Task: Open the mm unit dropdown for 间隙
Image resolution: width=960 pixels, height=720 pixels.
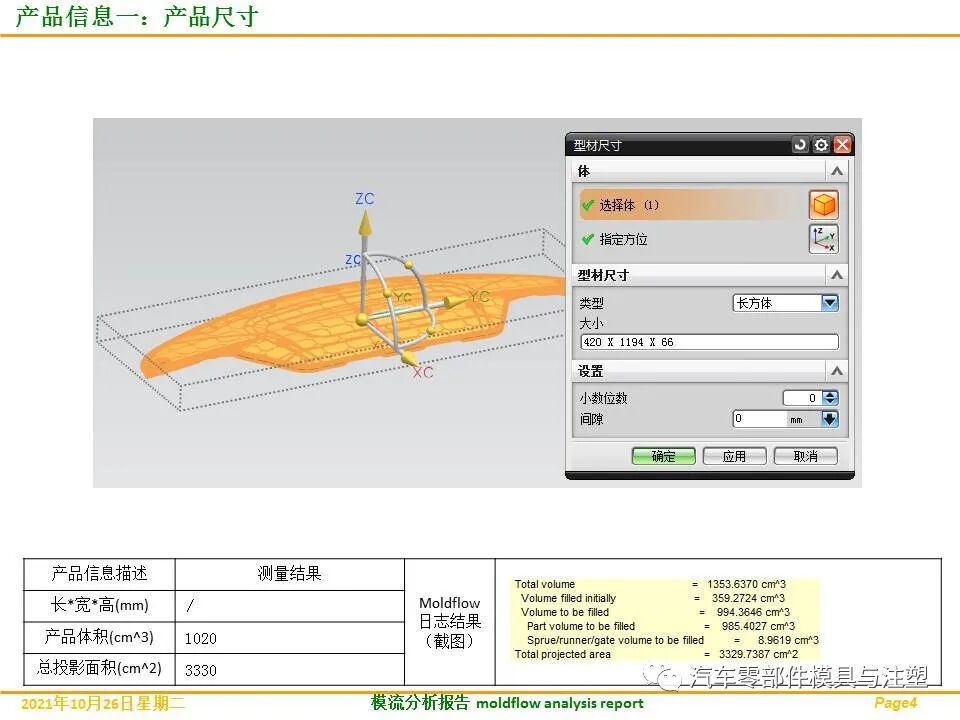Action: [831, 419]
